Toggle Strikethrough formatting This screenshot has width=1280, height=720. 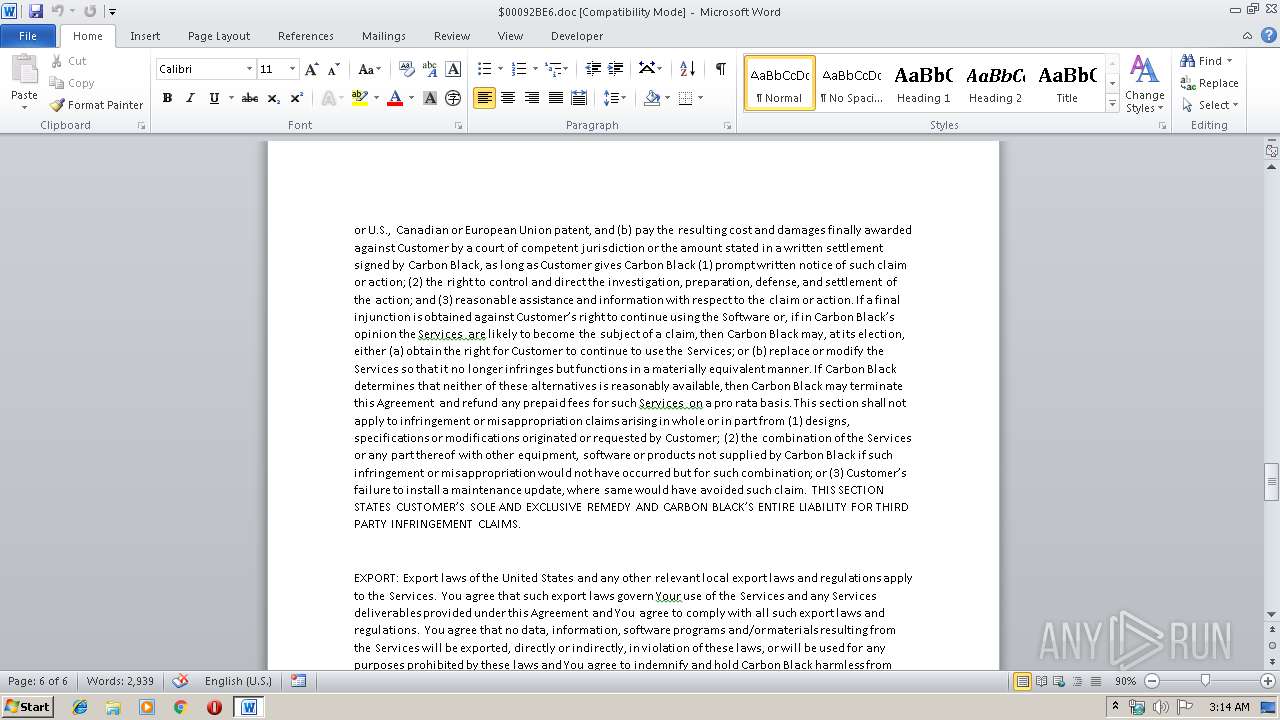250,98
